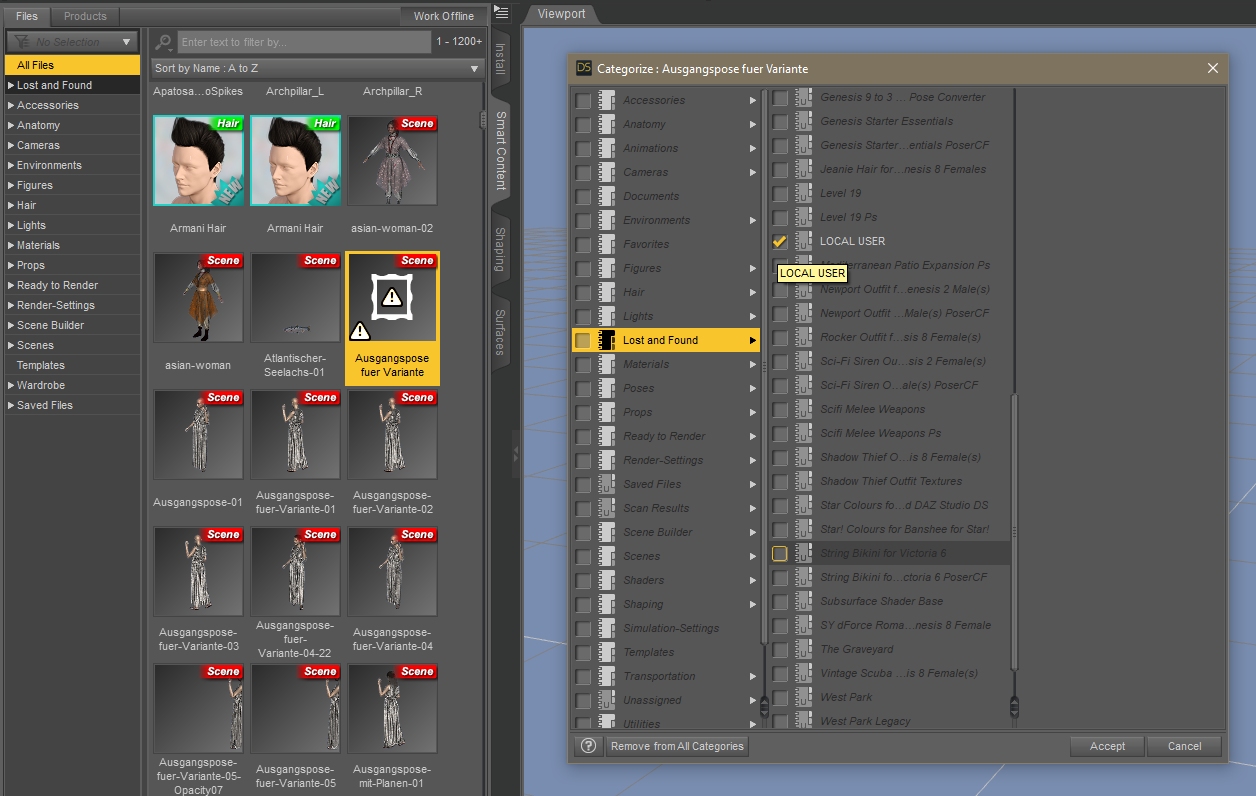The image size is (1256, 796).
Task: Click the category icon next to Lost and Found
Action: [x=606, y=340]
